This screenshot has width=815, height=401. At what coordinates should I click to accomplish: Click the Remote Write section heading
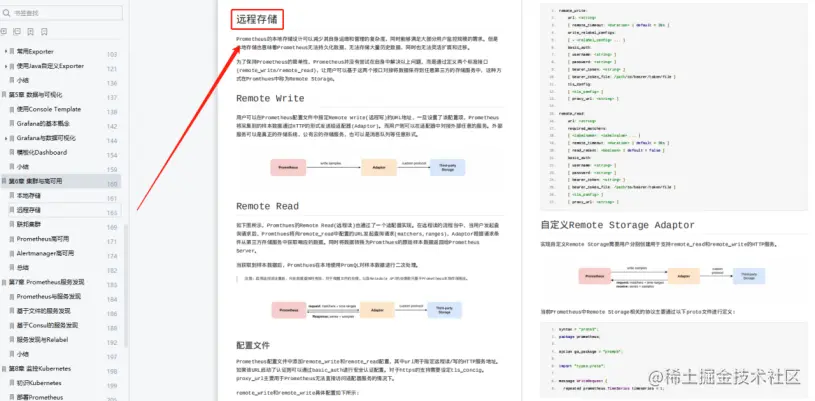(x=270, y=98)
